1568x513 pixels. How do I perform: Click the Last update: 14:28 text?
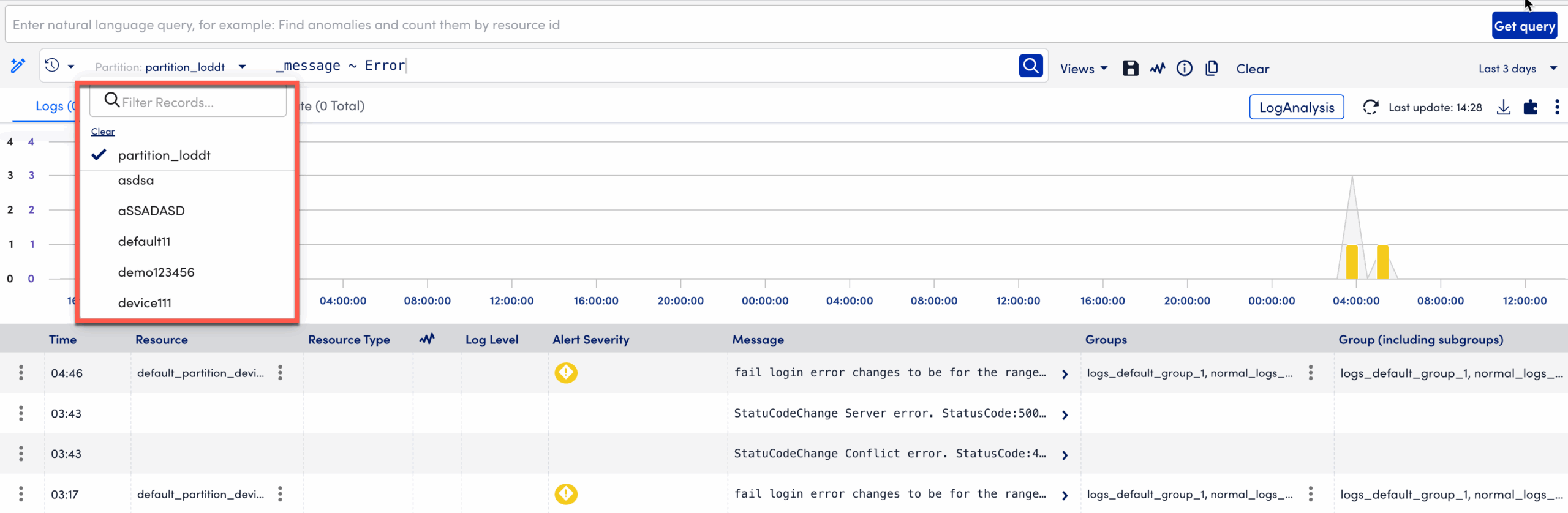tap(1435, 107)
